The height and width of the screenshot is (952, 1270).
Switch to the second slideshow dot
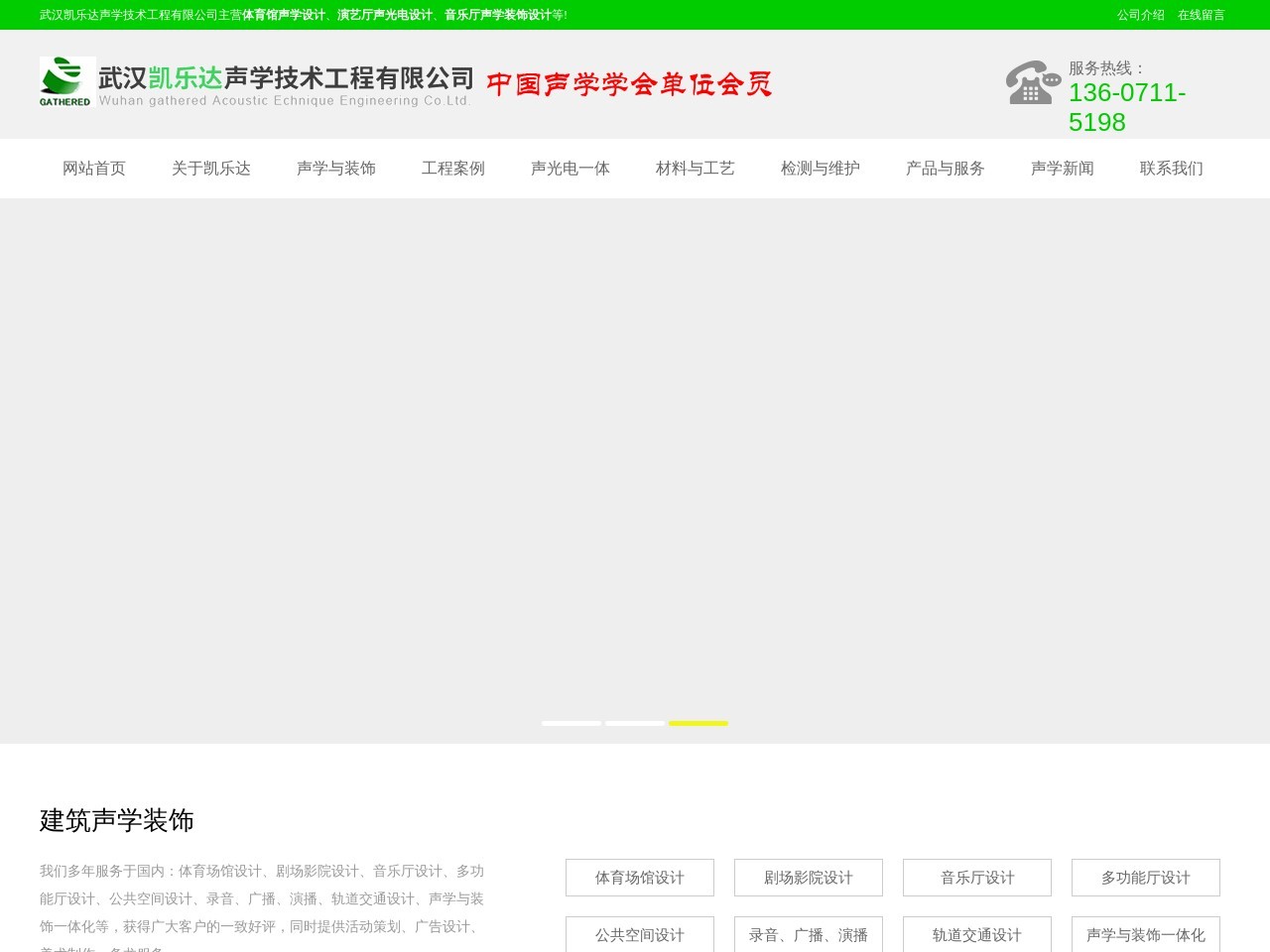pos(635,724)
